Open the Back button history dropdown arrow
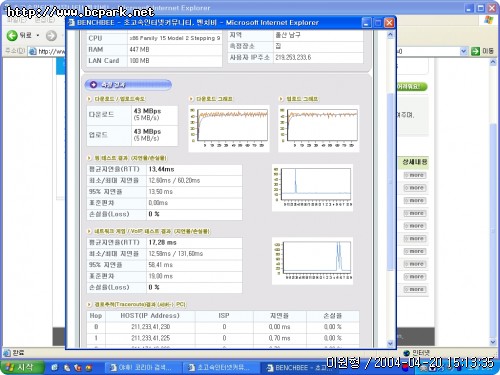500x375 pixels. click(38, 35)
